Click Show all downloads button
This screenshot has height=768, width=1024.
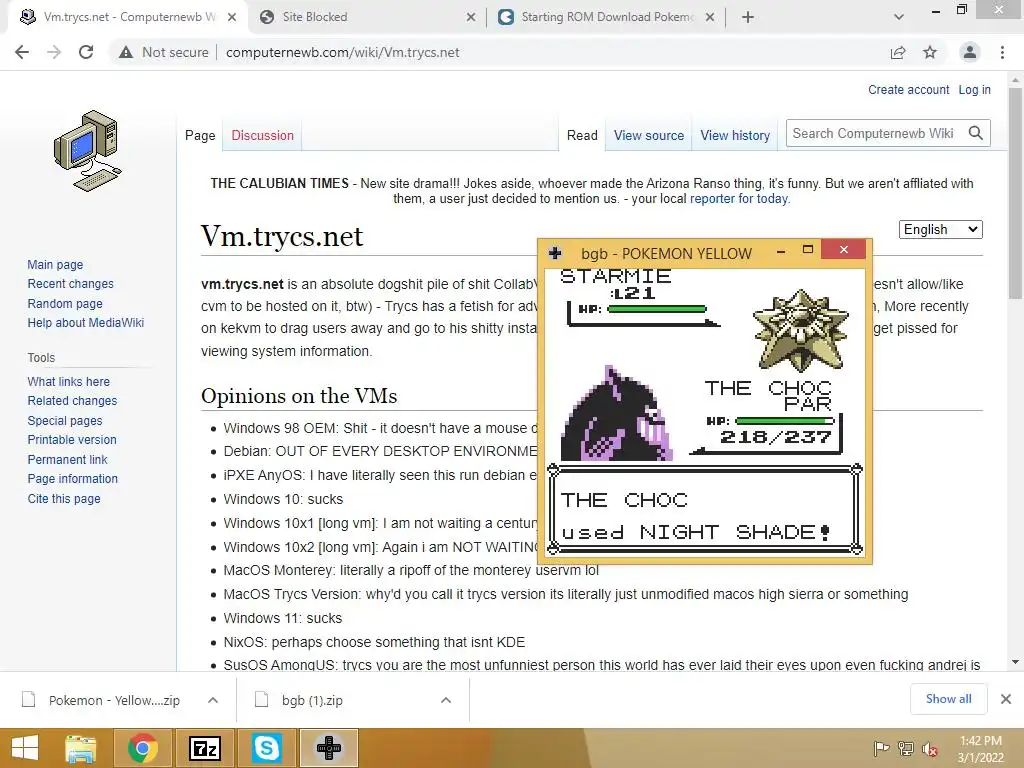948,699
